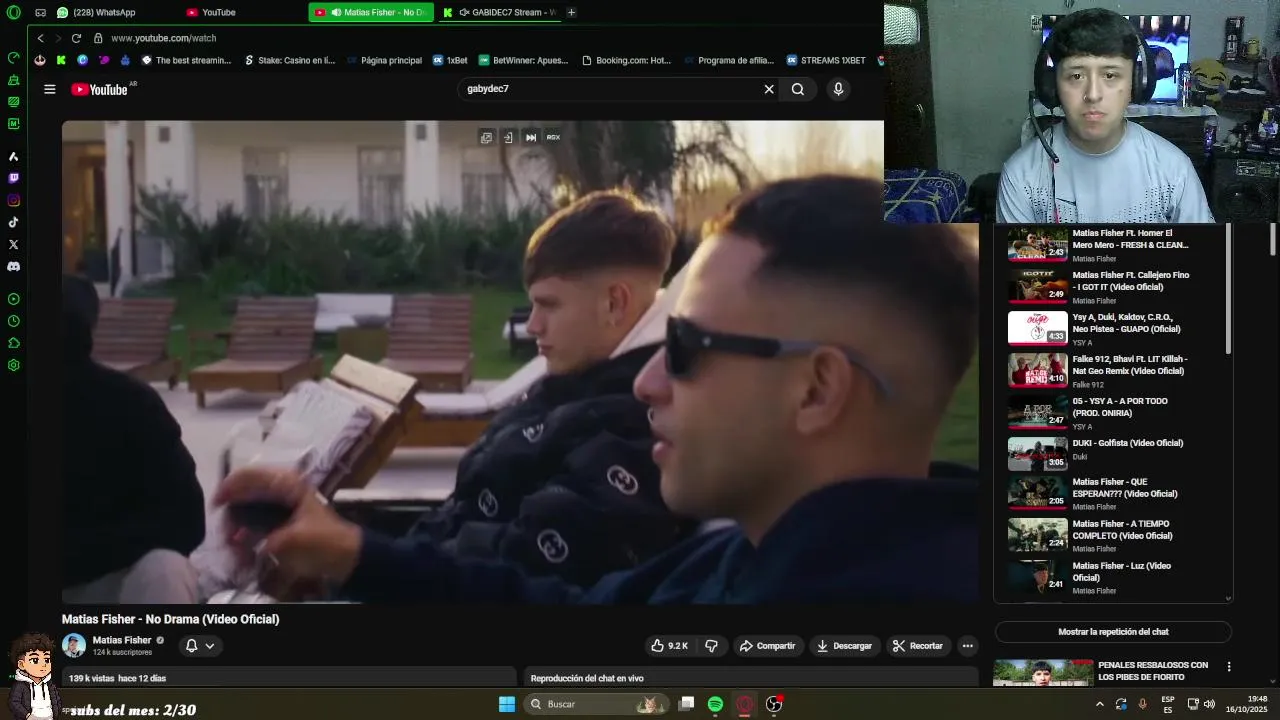Image resolution: width=1280 pixels, height=720 pixels.
Task: Dislike the No Drama video
Action: click(x=711, y=646)
